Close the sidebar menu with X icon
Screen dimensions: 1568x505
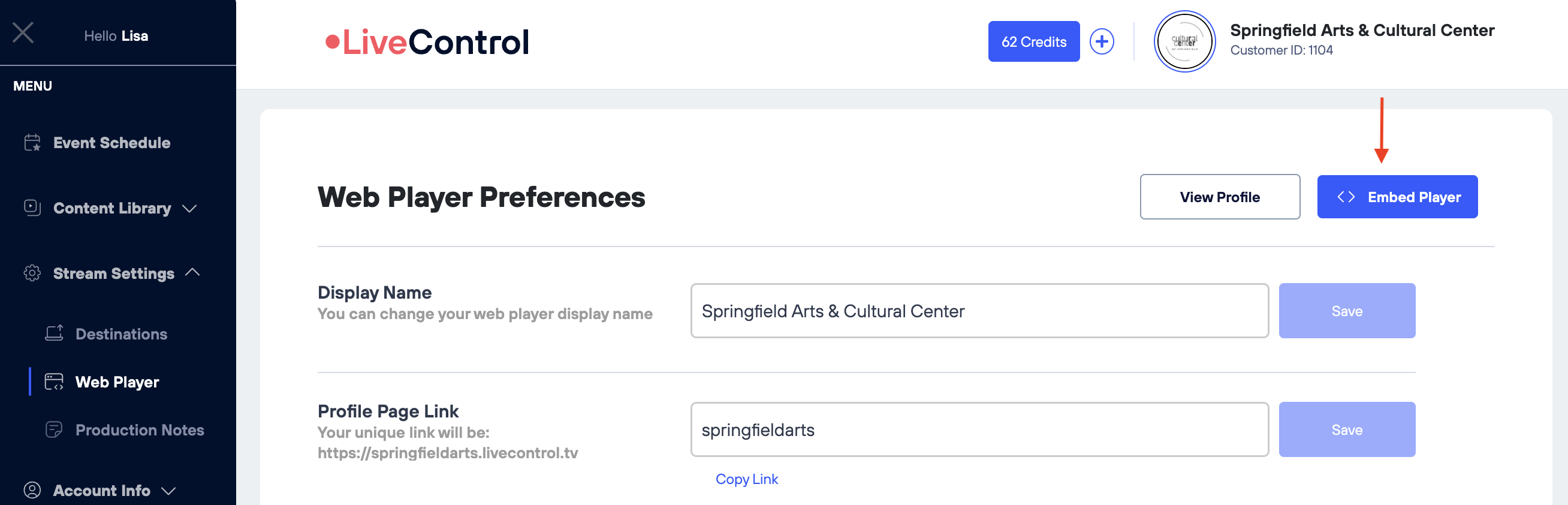(x=23, y=33)
